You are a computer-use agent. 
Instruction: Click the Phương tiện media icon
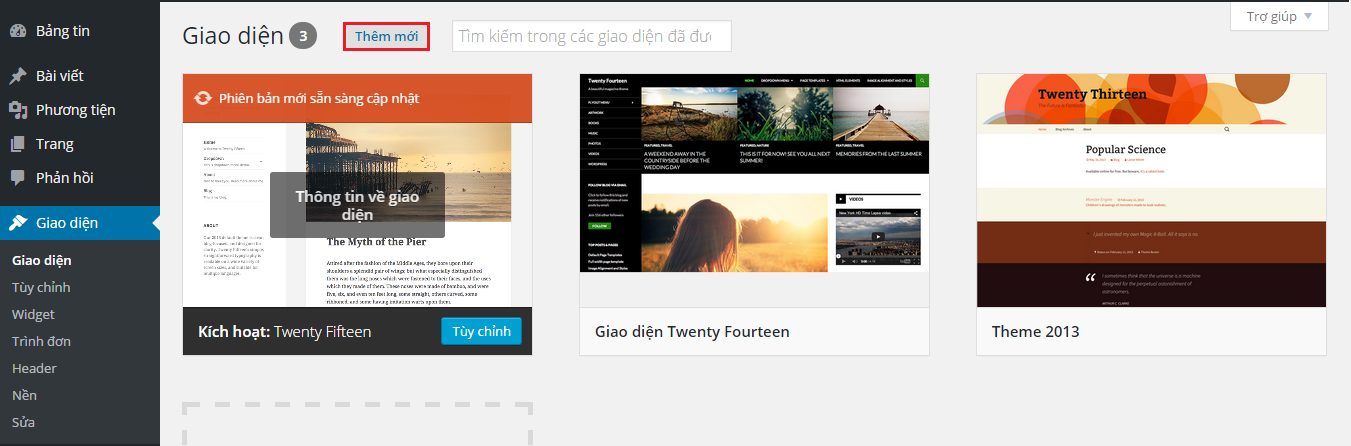click(x=18, y=110)
